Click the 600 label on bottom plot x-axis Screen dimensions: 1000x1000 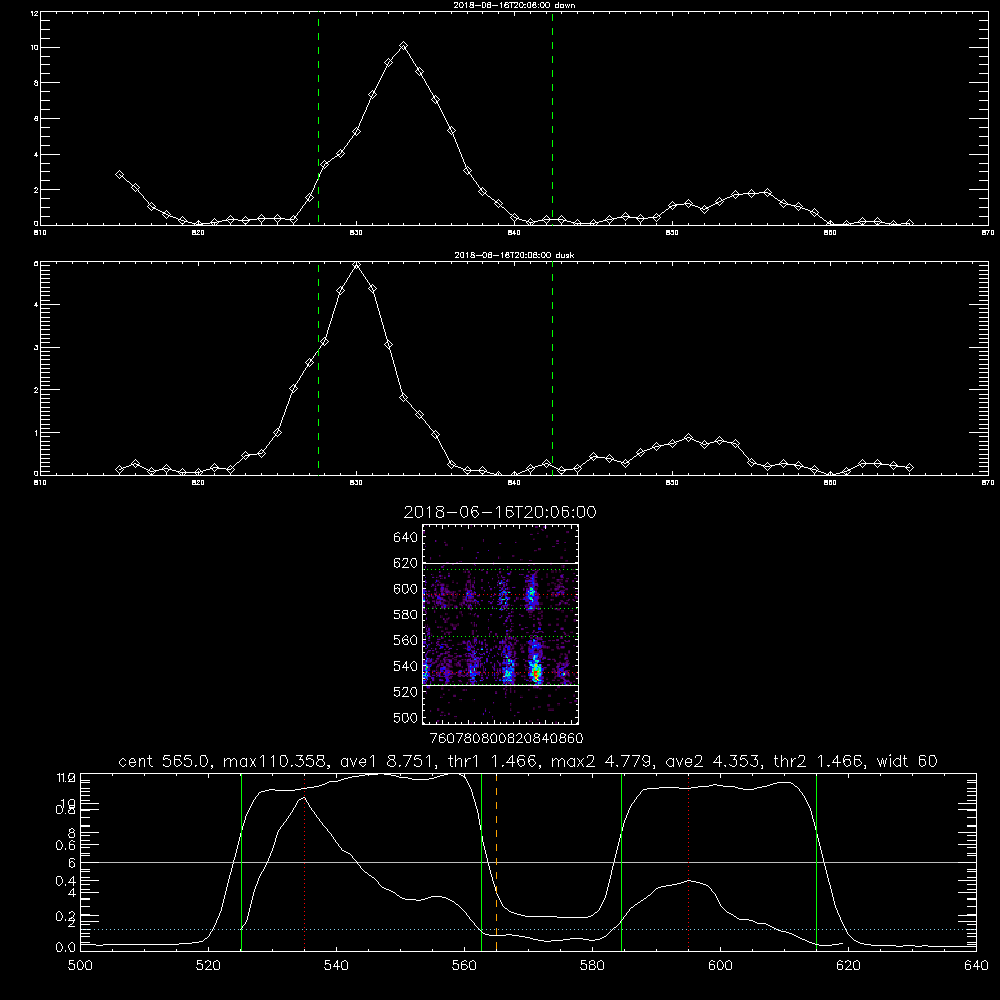coord(720,966)
